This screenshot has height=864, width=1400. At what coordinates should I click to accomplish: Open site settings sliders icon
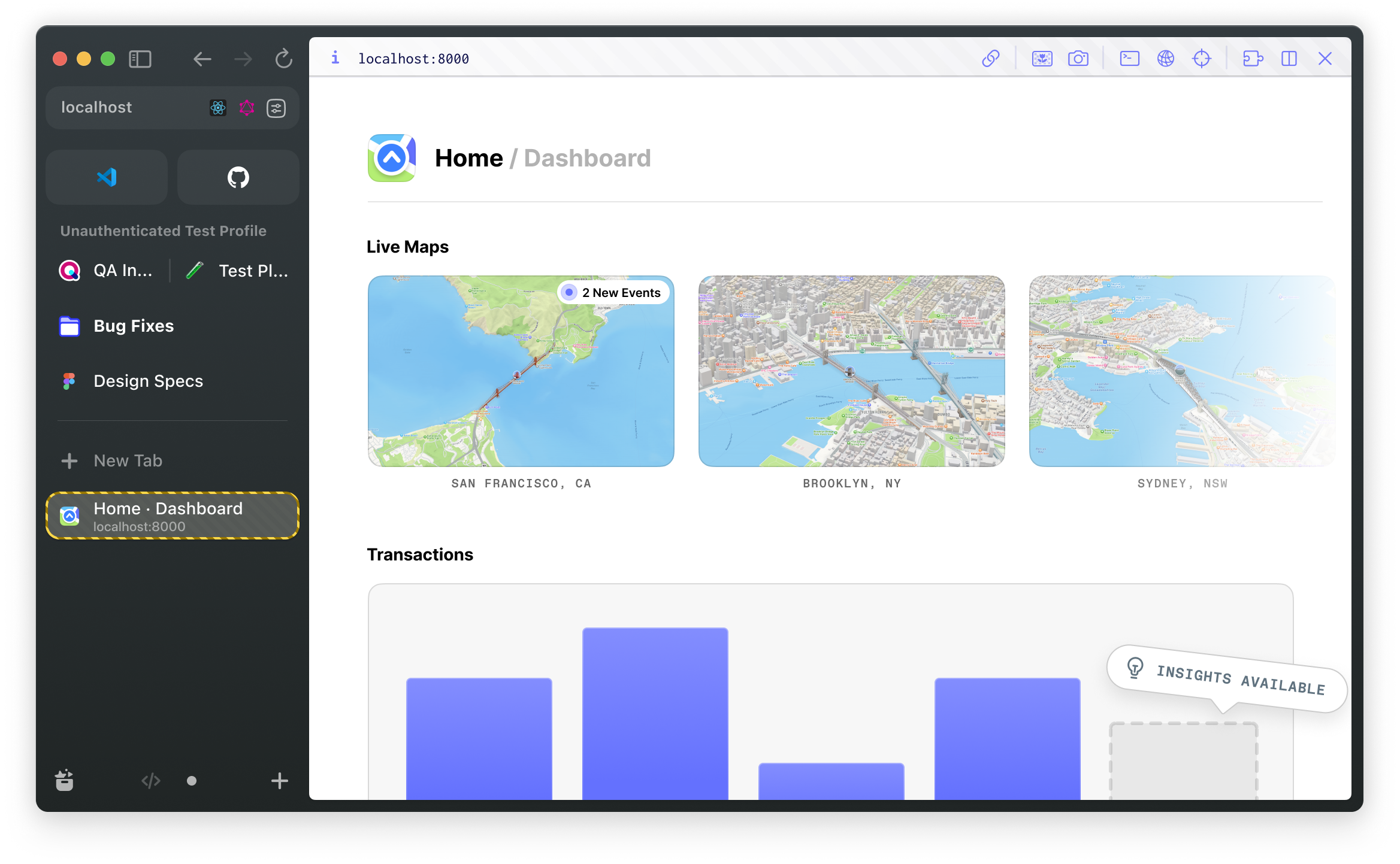click(x=276, y=108)
